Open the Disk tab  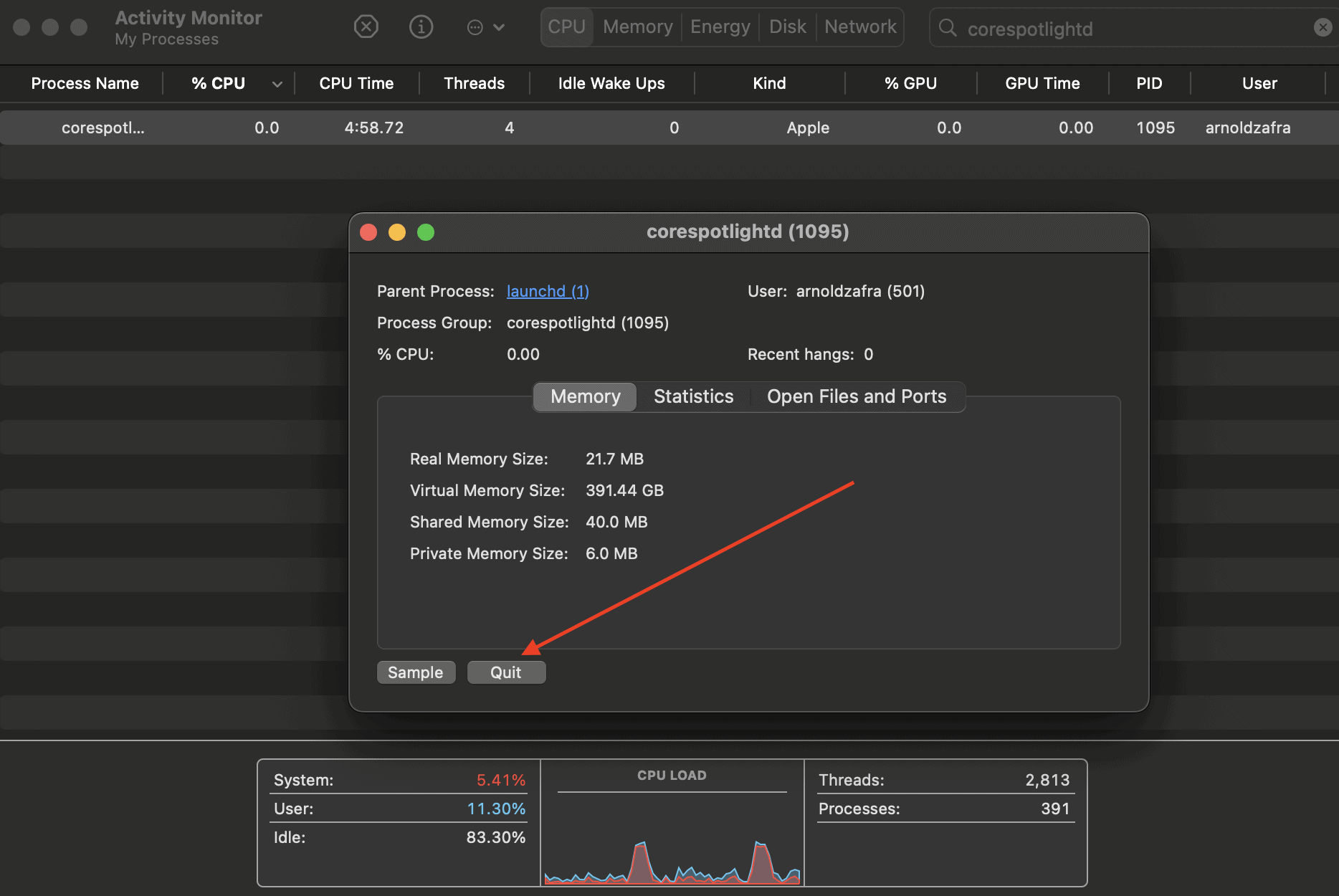click(x=787, y=27)
